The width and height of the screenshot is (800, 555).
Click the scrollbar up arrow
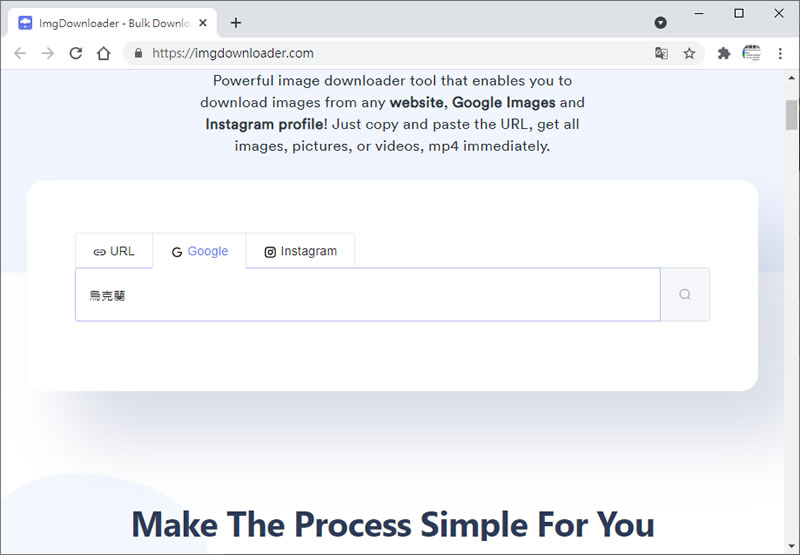pos(791,78)
